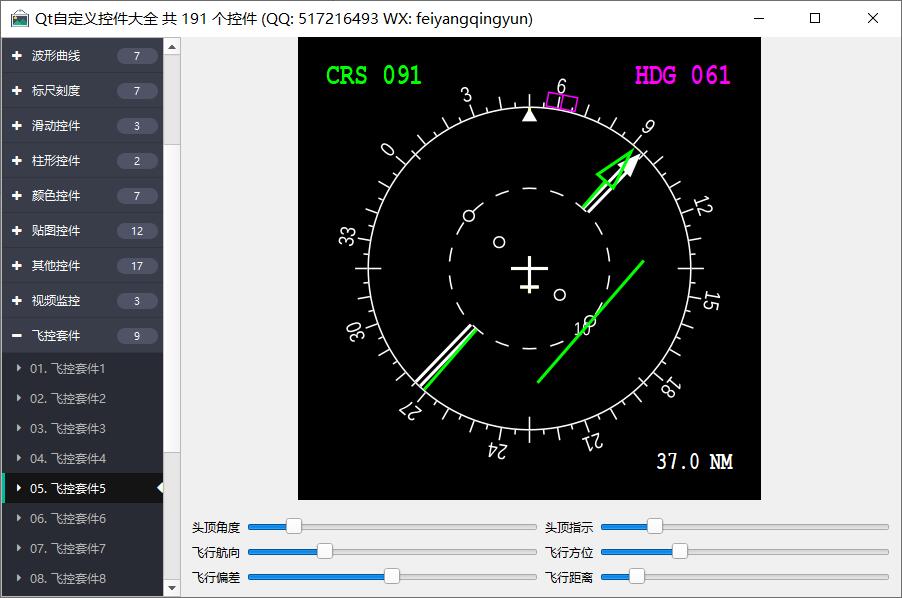
Task: Expand the 波形曲线 category plus icon
Action: click(17, 56)
